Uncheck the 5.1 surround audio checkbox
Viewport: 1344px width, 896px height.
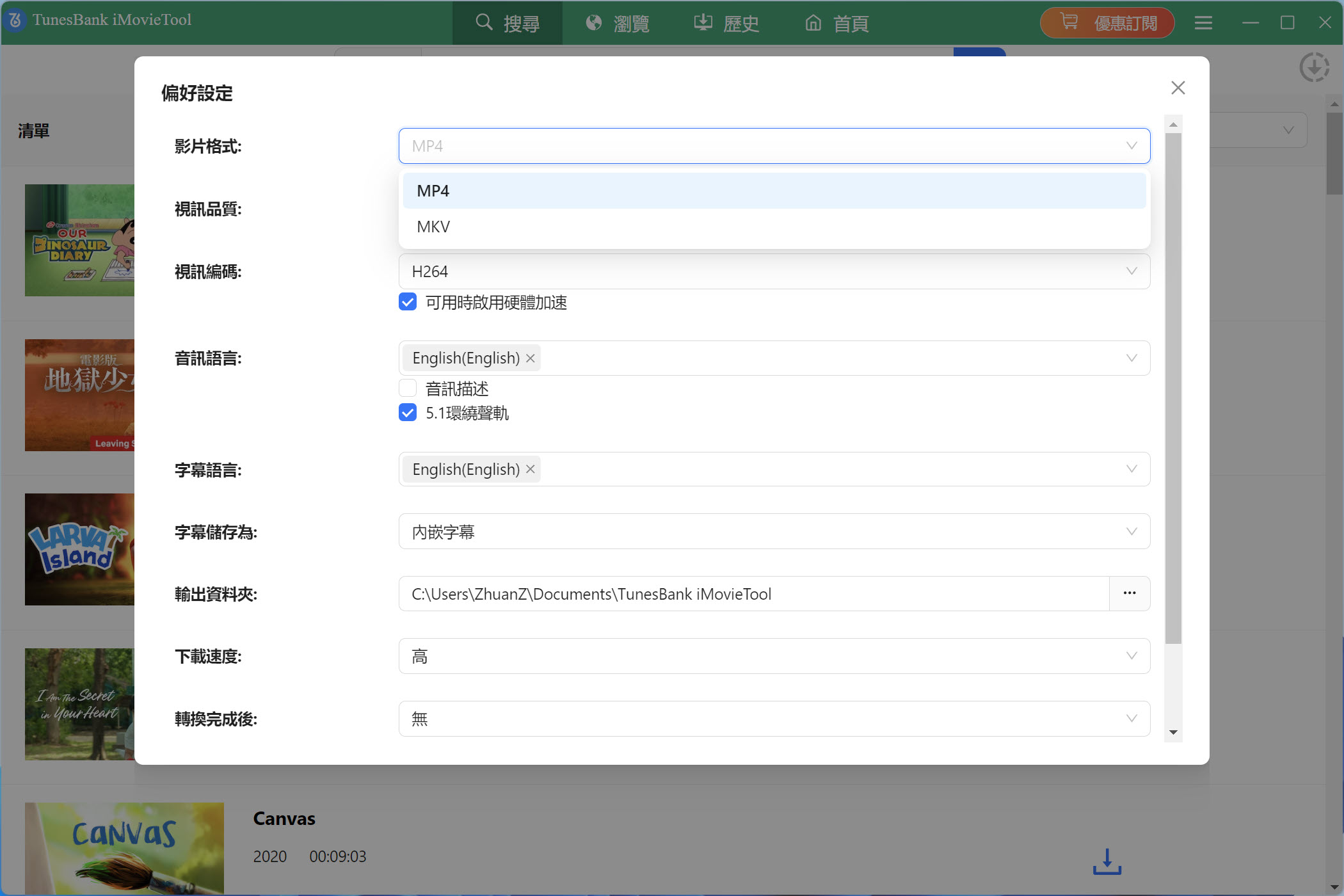[x=408, y=413]
